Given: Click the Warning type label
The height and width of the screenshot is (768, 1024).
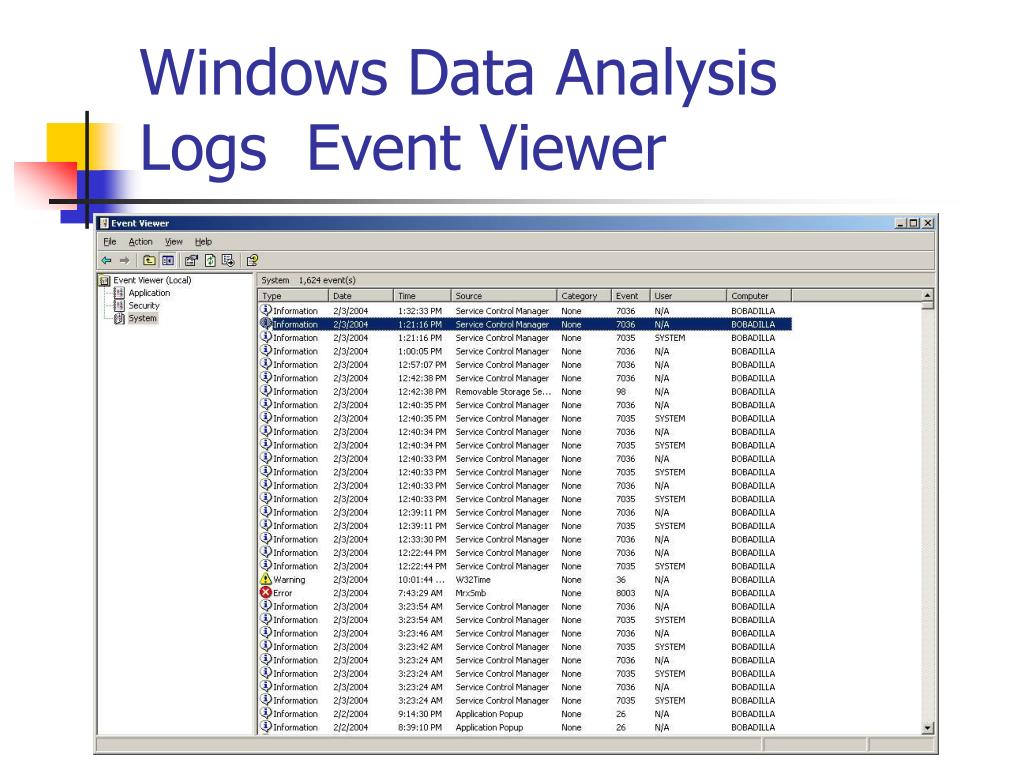Looking at the screenshot, I should pos(289,580).
